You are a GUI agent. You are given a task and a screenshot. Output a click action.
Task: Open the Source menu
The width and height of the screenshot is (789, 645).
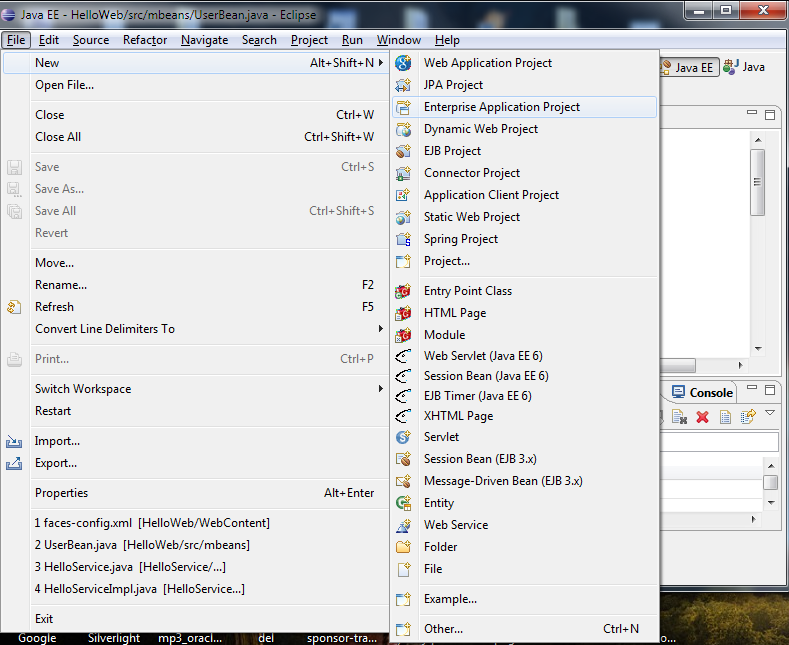click(x=91, y=40)
